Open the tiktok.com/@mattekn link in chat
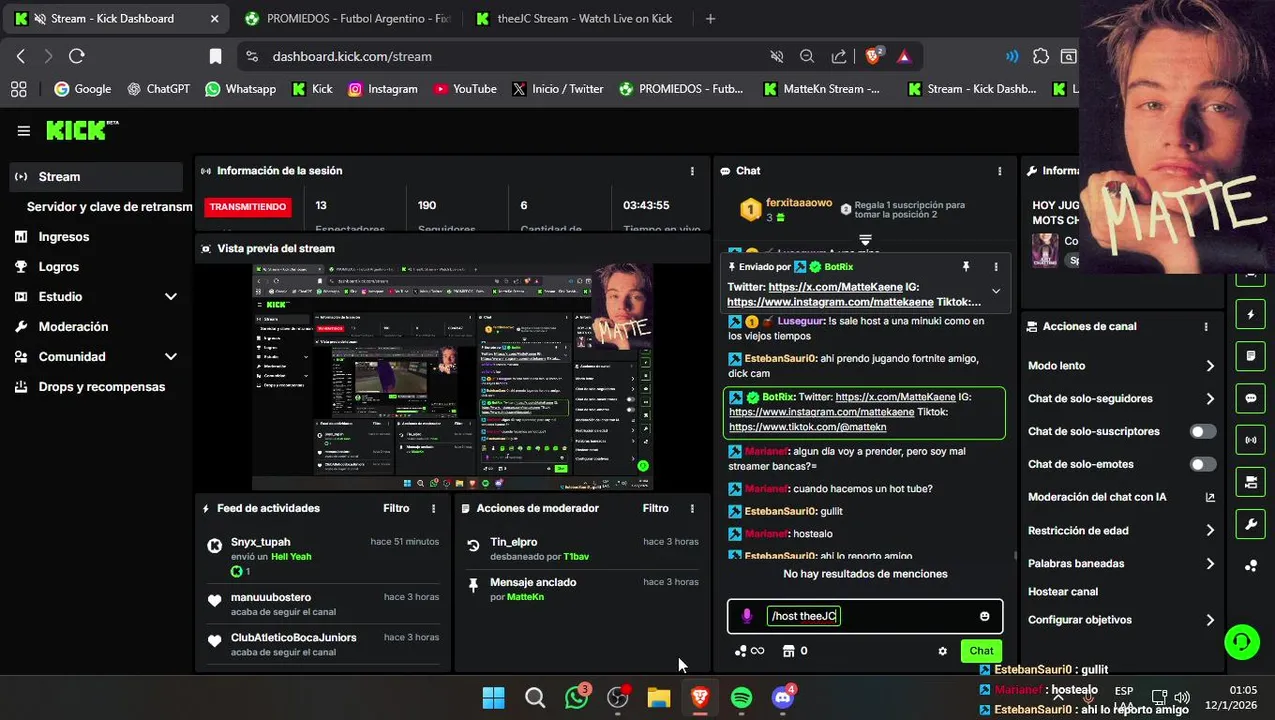This screenshot has height=720, width=1275. coord(808,427)
